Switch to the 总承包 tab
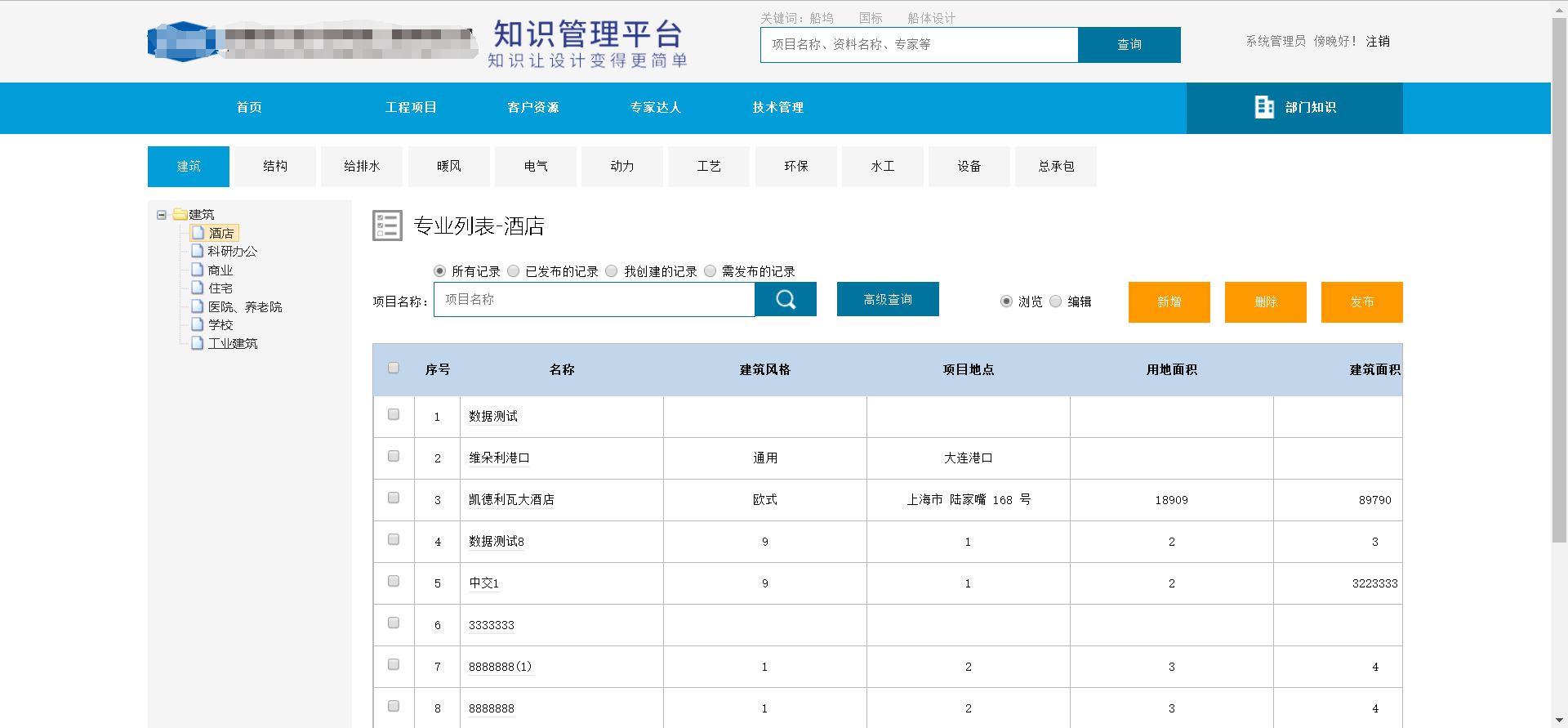The width and height of the screenshot is (1568, 728). coord(1056,166)
